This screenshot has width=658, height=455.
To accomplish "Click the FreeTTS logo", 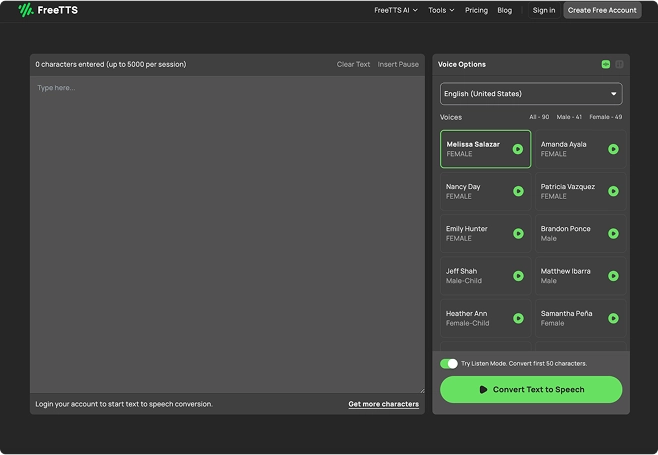I will point(48,10).
